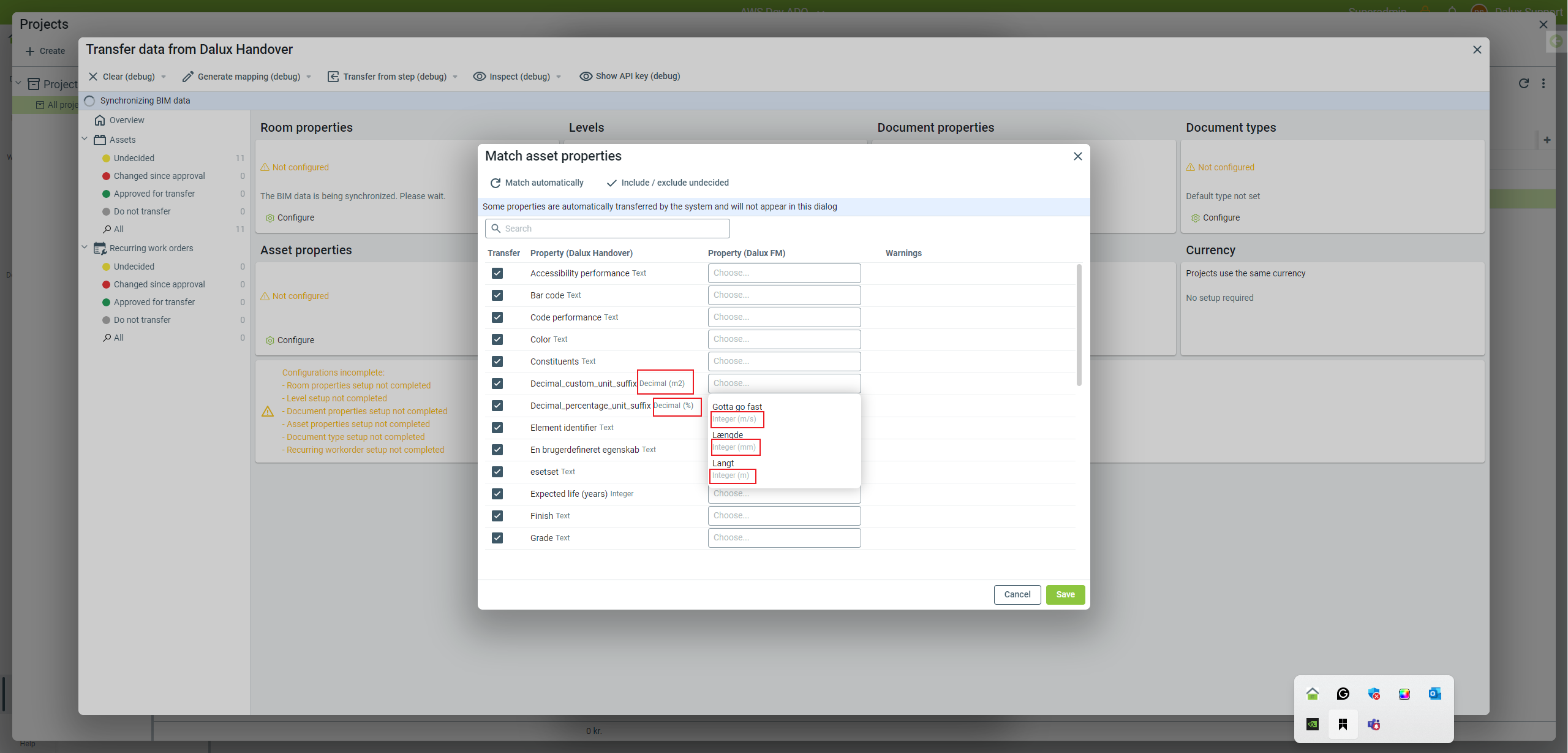1568x753 pixels.
Task: Collapse the Assets tree node
Action: click(85, 139)
